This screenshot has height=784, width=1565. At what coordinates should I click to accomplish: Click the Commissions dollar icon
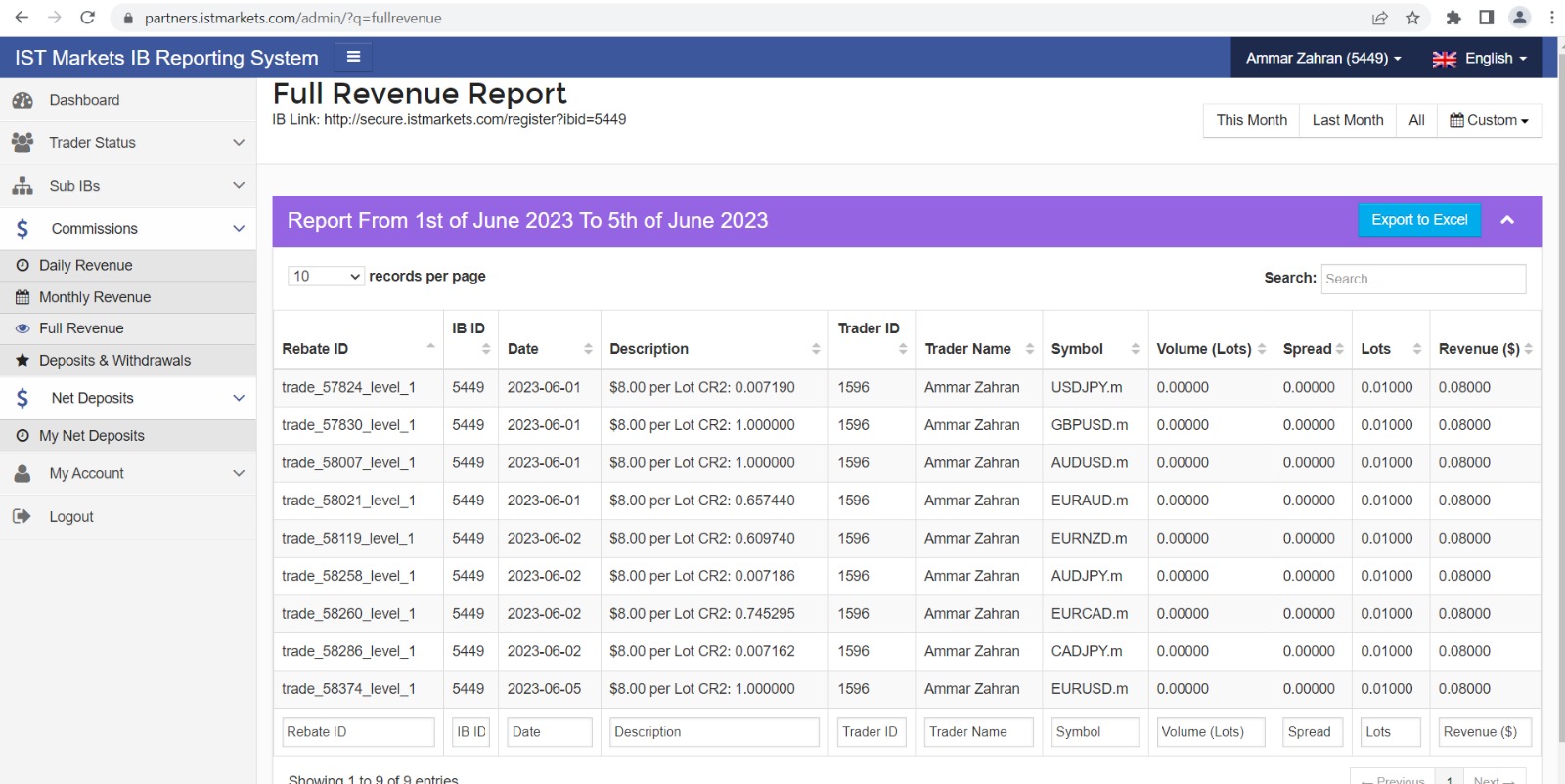pyautogui.click(x=22, y=229)
